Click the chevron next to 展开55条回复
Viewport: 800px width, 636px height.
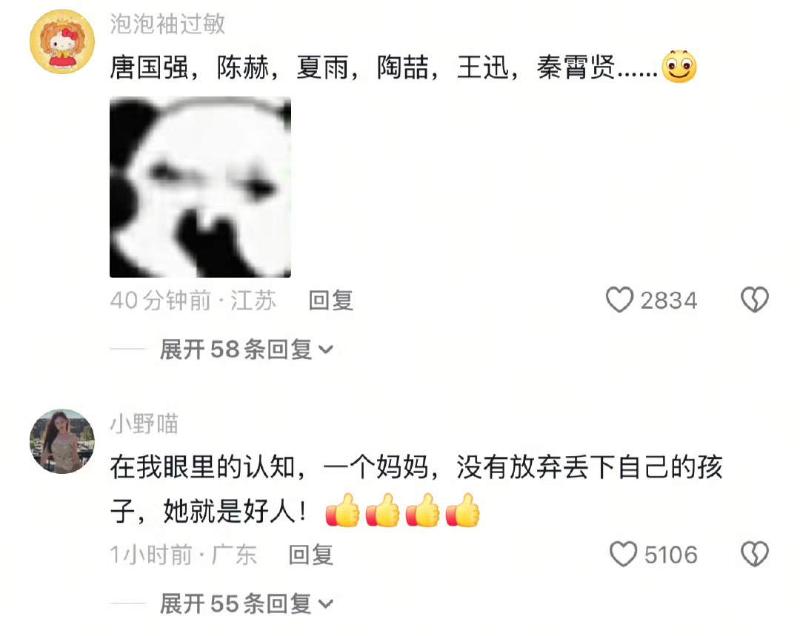click(326, 604)
